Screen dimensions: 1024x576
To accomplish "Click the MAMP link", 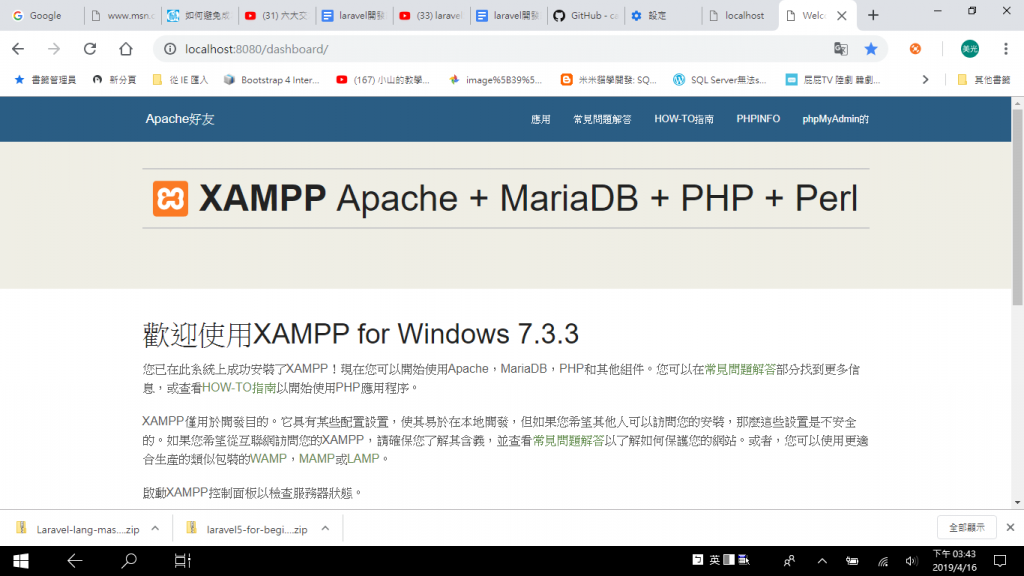I will coord(317,459).
